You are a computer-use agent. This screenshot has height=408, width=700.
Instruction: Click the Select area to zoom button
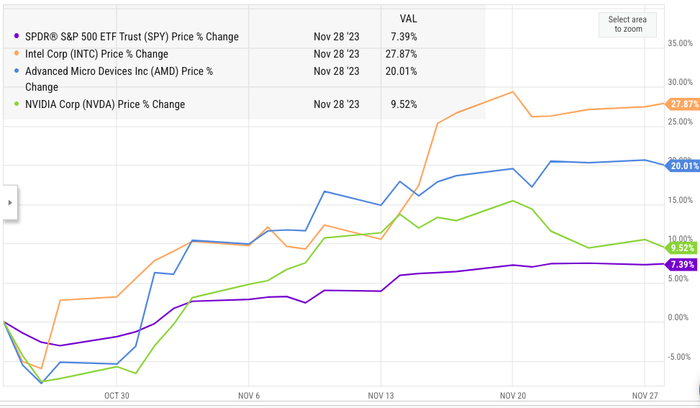[x=628, y=24]
